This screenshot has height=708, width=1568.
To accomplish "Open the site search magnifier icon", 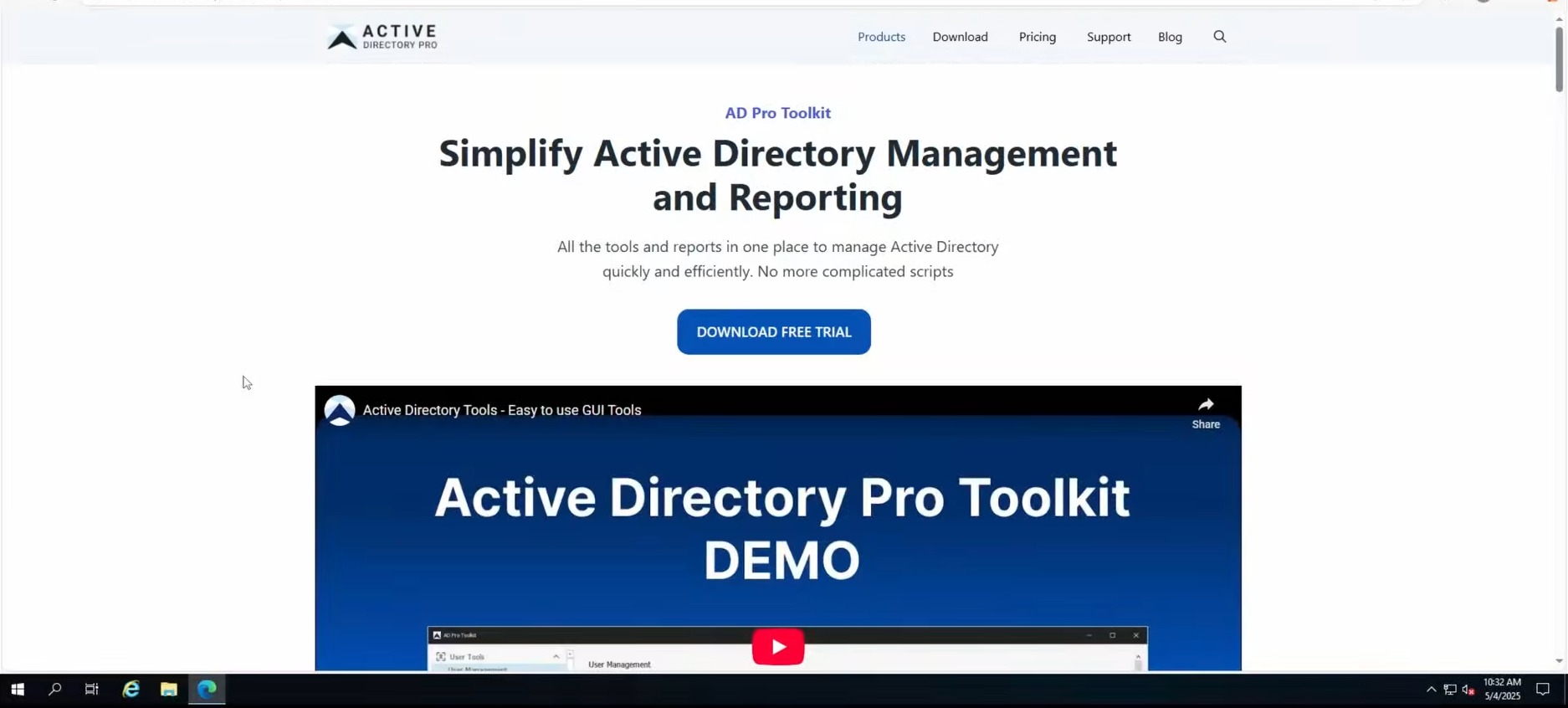I will point(1219,37).
